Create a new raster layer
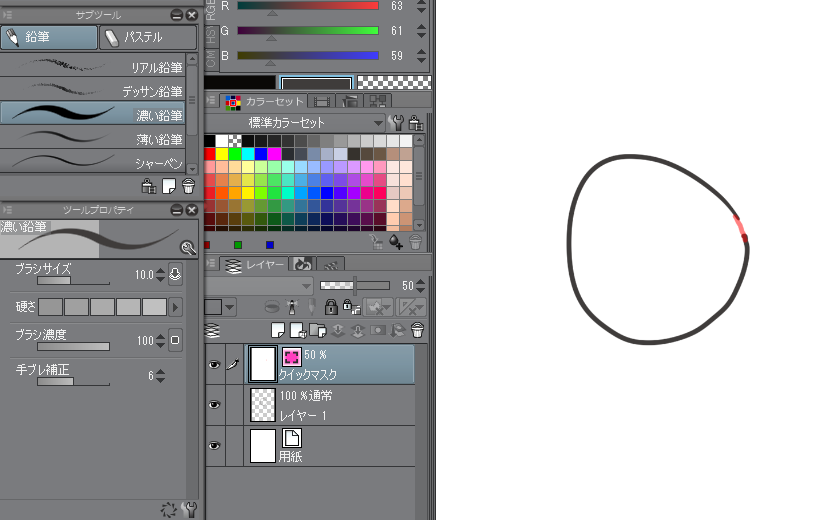817x520 pixels. (x=278, y=330)
